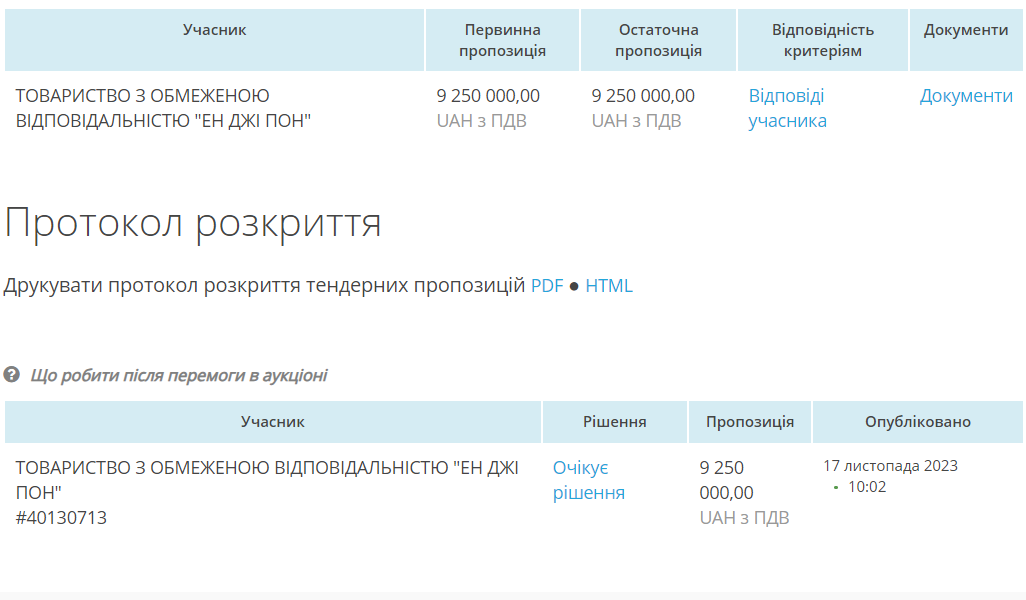
Task: Click the question mark help icon
Action: click(x=11, y=374)
